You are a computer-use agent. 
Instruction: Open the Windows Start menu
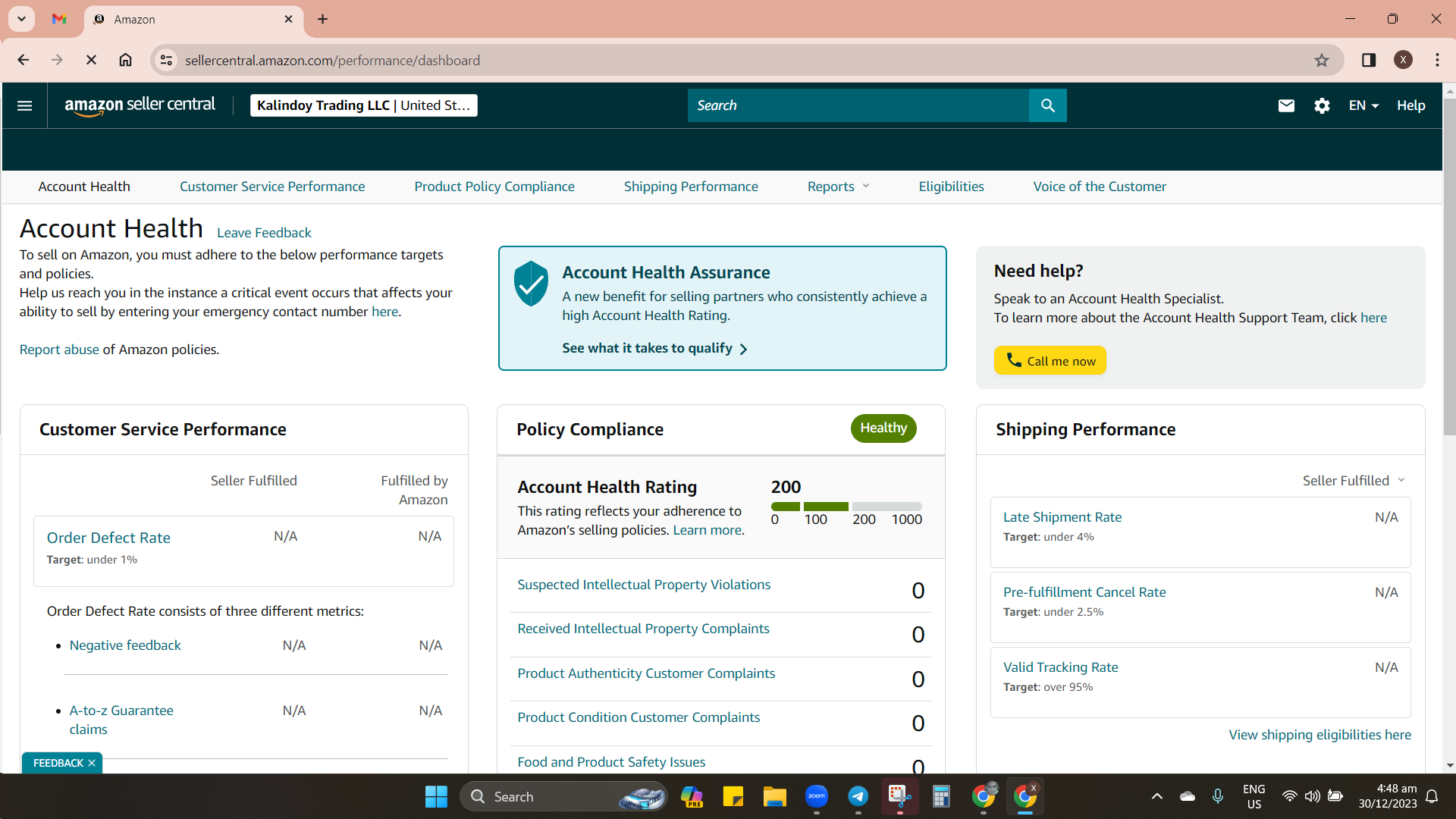point(436,796)
